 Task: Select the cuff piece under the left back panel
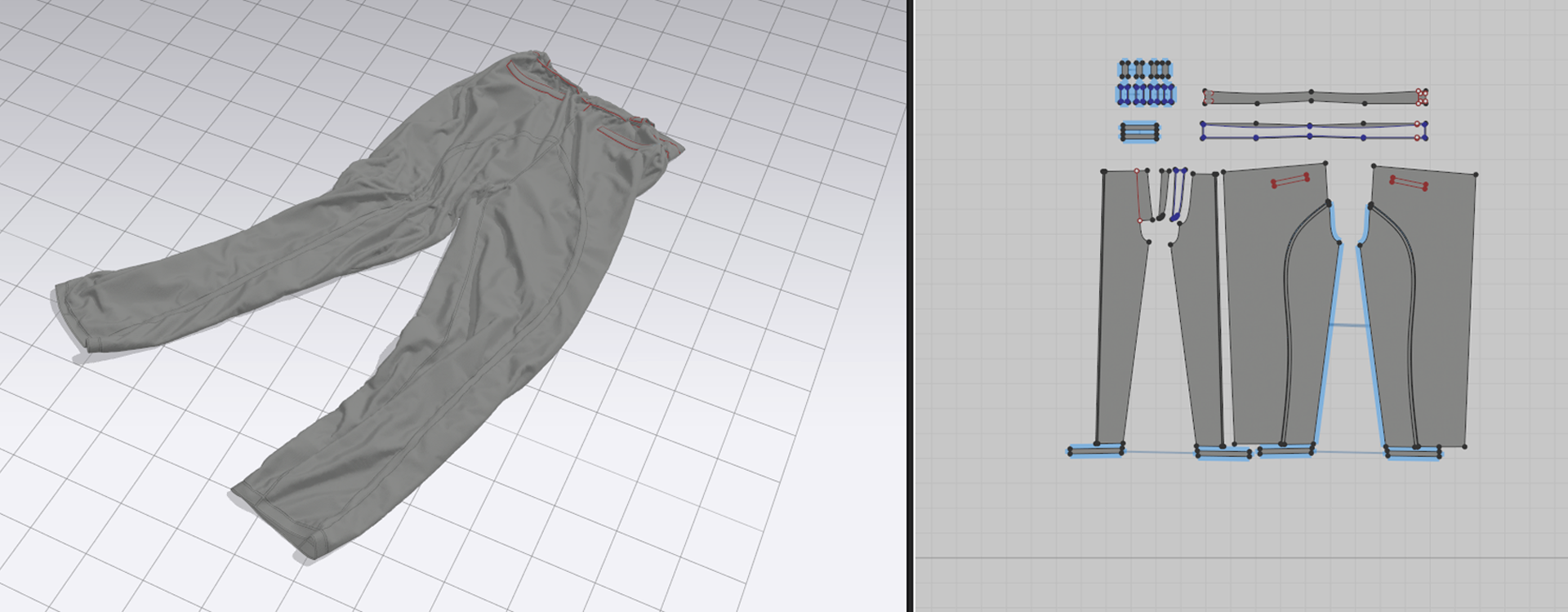1285,450
